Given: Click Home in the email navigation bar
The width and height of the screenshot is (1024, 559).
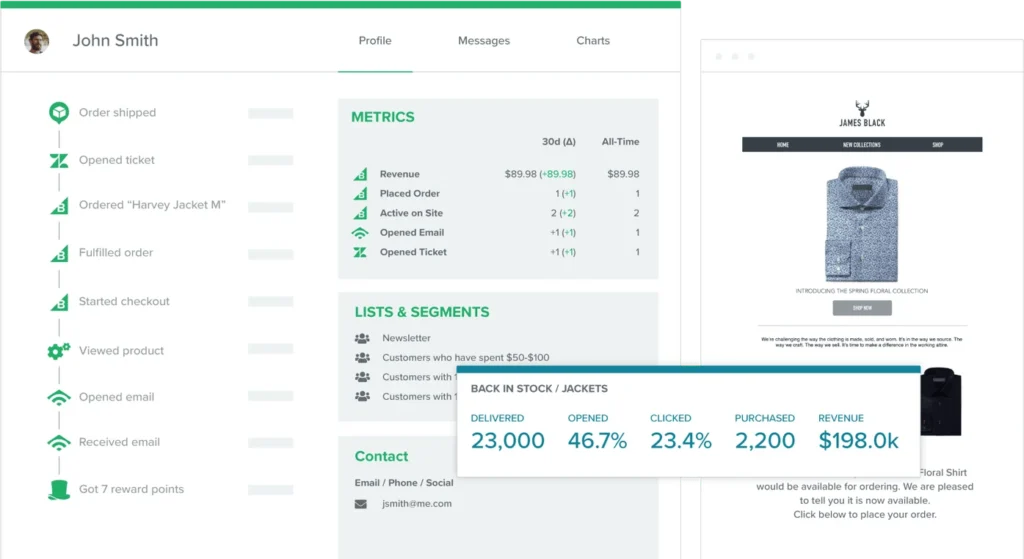Looking at the screenshot, I should click(x=782, y=145).
